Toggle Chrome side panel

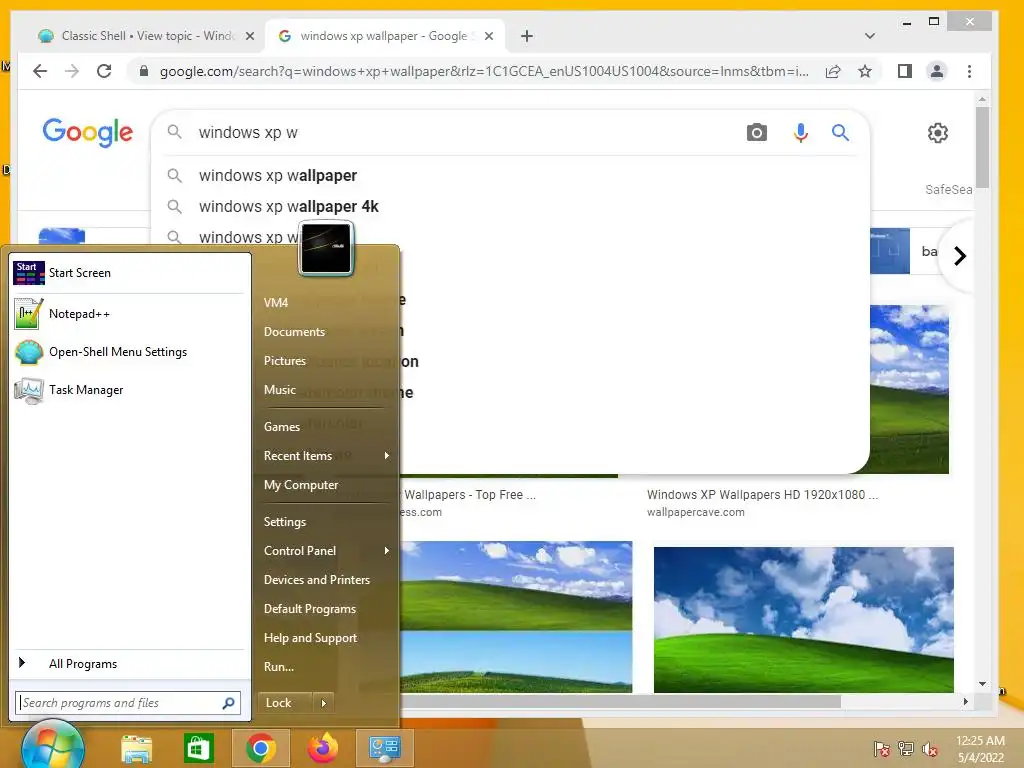(904, 71)
